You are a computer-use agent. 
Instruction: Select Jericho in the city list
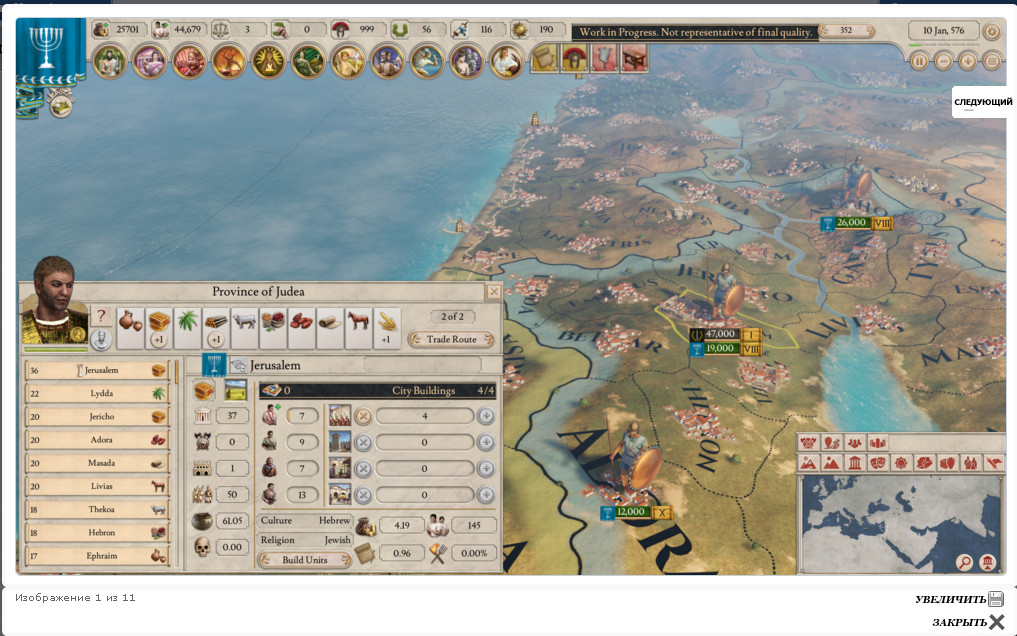(98, 417)
